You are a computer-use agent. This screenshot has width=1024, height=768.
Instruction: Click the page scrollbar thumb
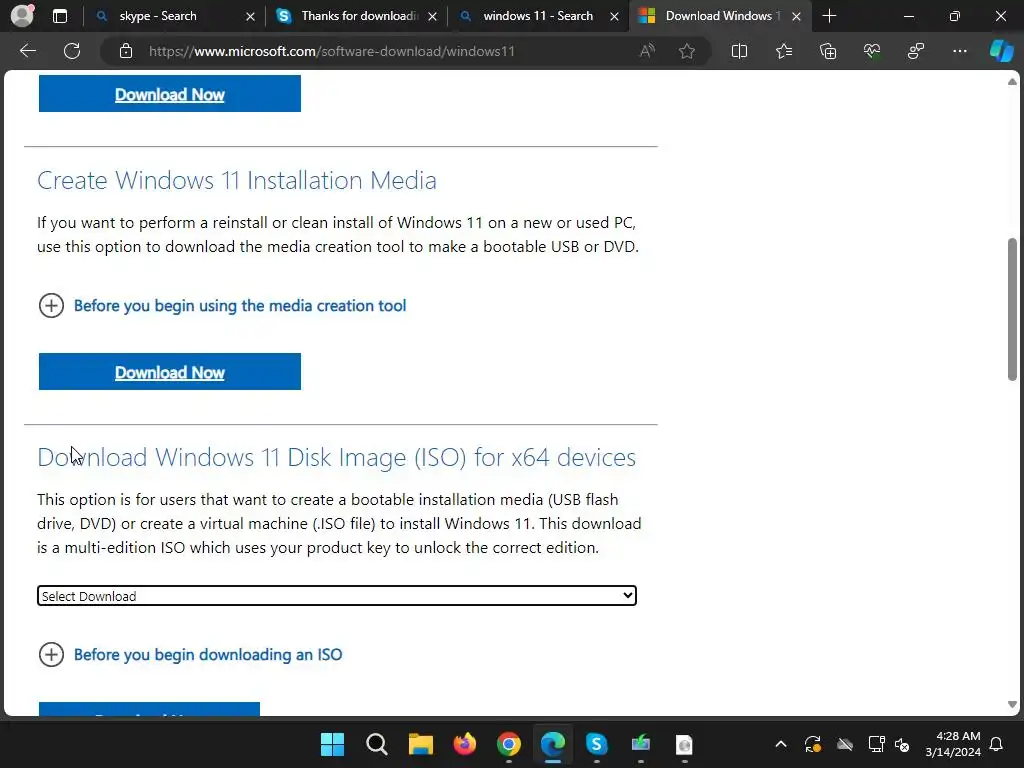(1012, 309)
